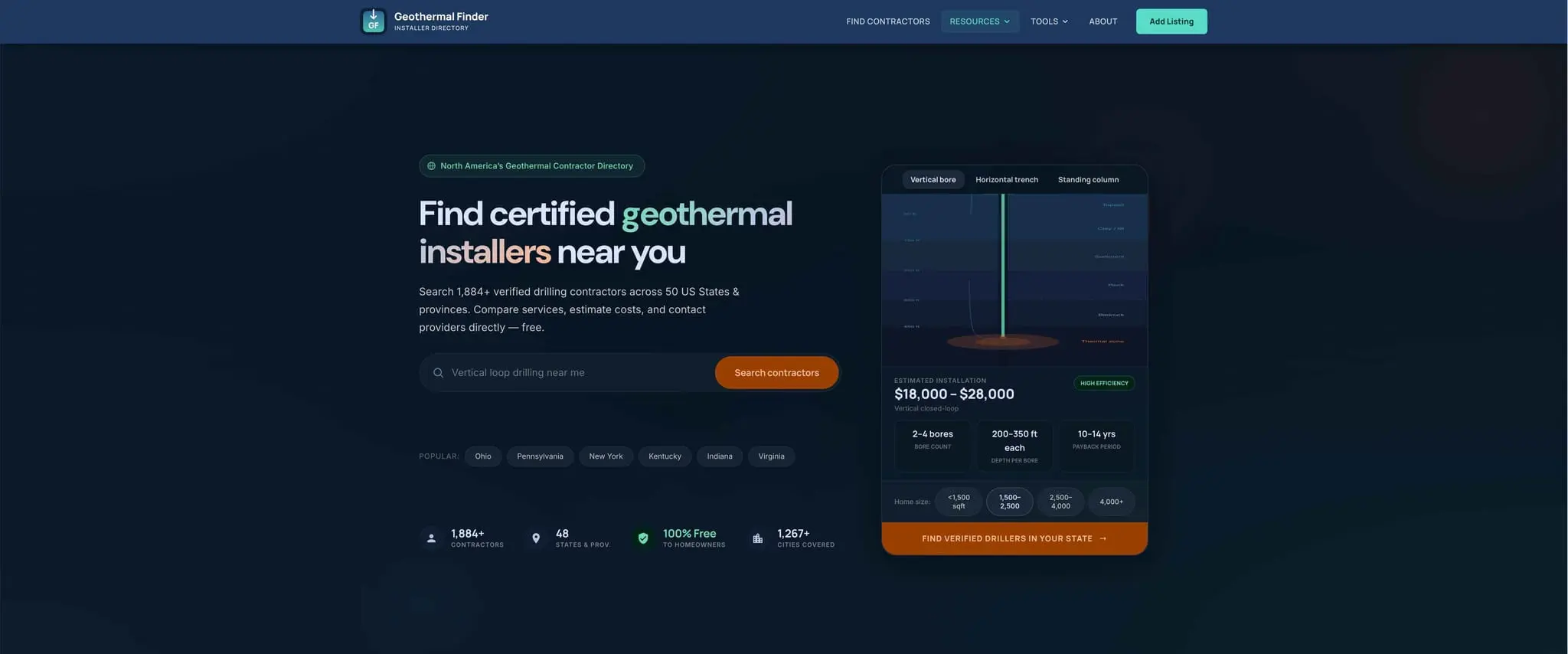Screen dimensions: 1568x654
Task: Select home size 1,500–2,500
Action: 1010,502
